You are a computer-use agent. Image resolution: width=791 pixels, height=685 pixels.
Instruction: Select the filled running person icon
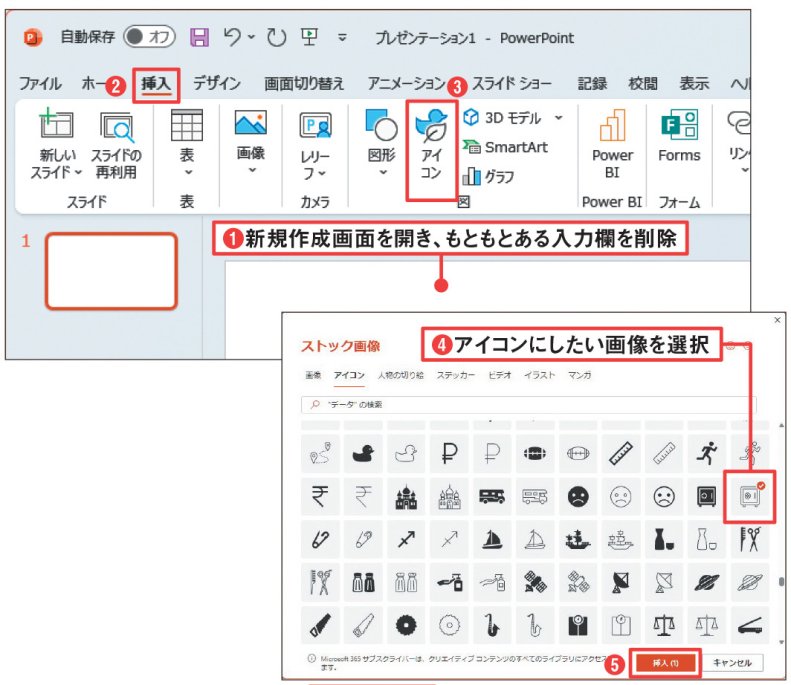707,453
